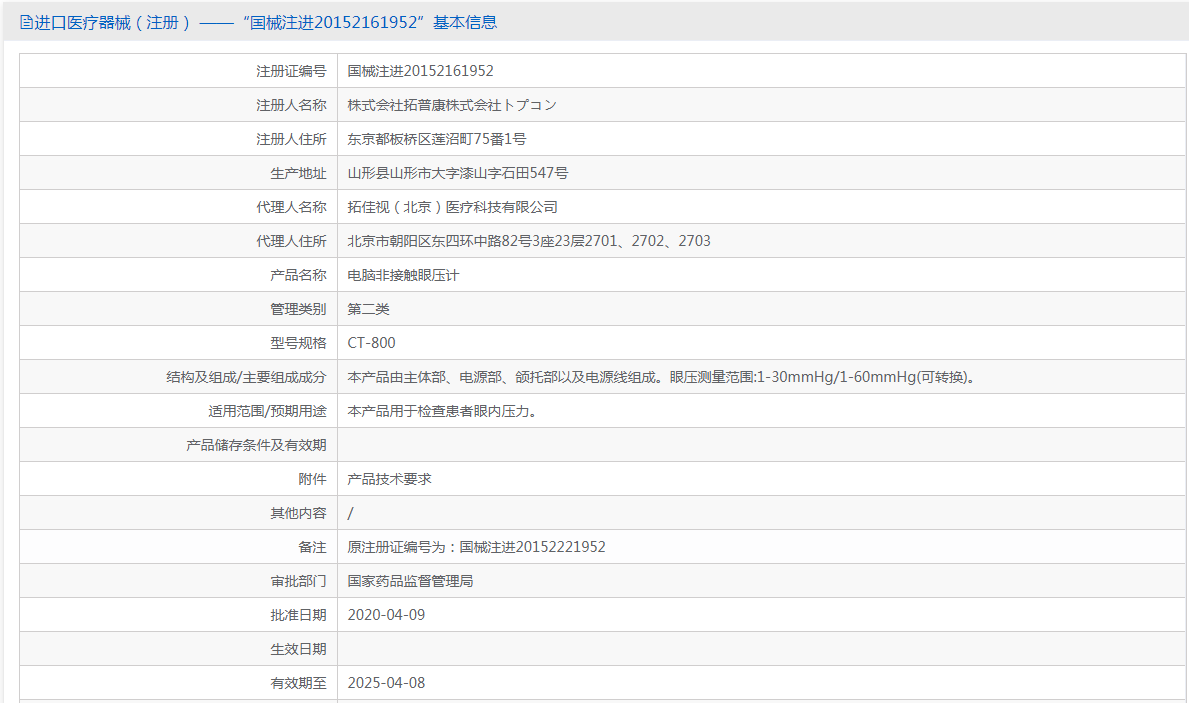The width and height of the screenshot is (1189, 703).
Task: Select the remark 原注册证编号为：国械注进20152221952
Action: point(476,547)
